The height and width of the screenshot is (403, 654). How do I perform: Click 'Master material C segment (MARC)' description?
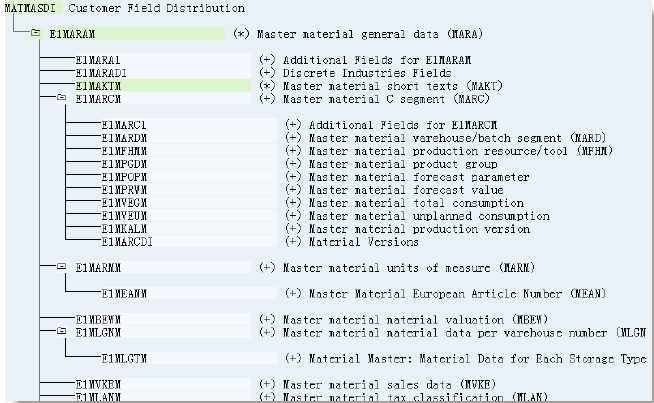click(x=386, y=99)
